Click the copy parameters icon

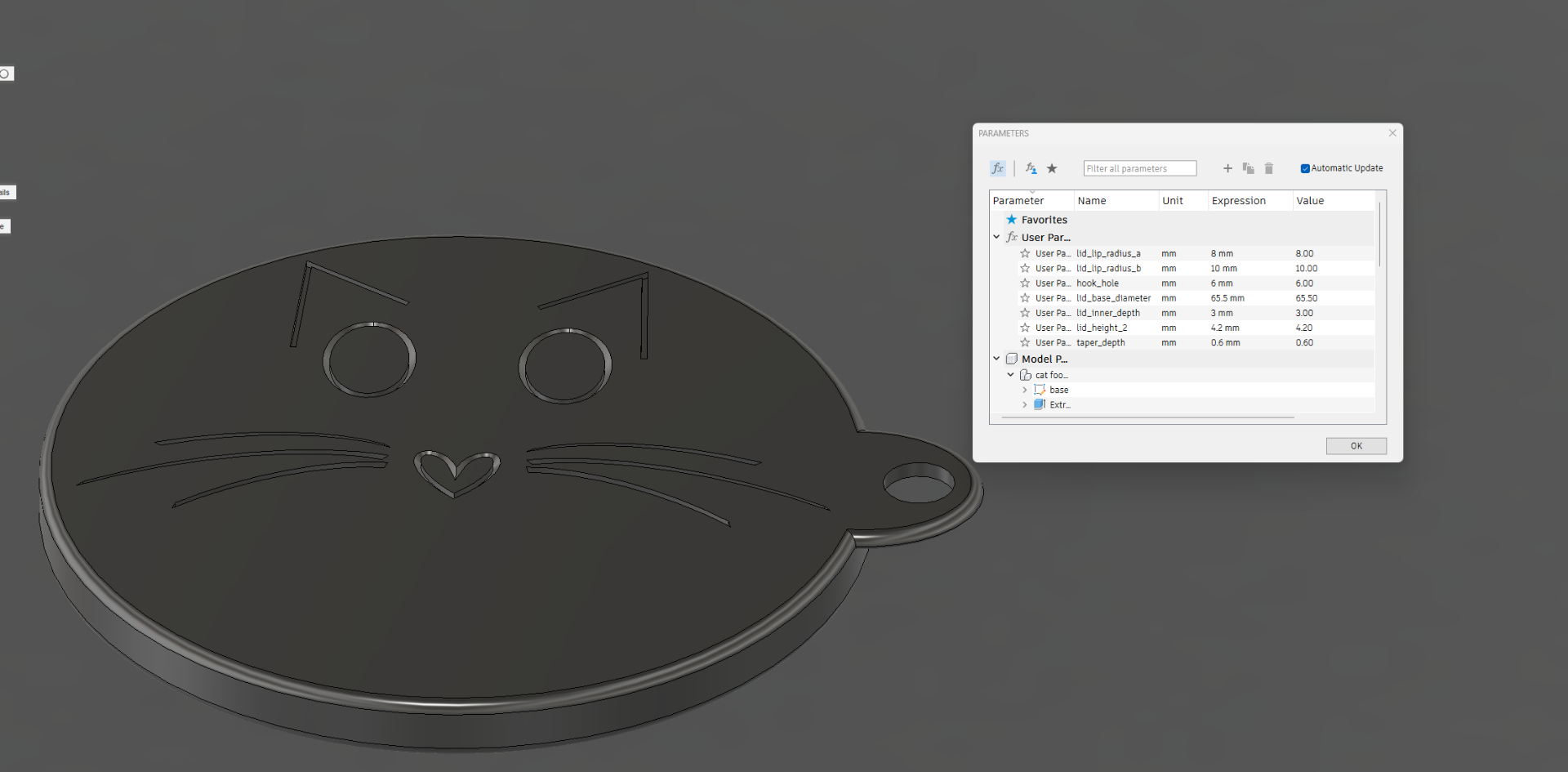tap(1248, 168)
